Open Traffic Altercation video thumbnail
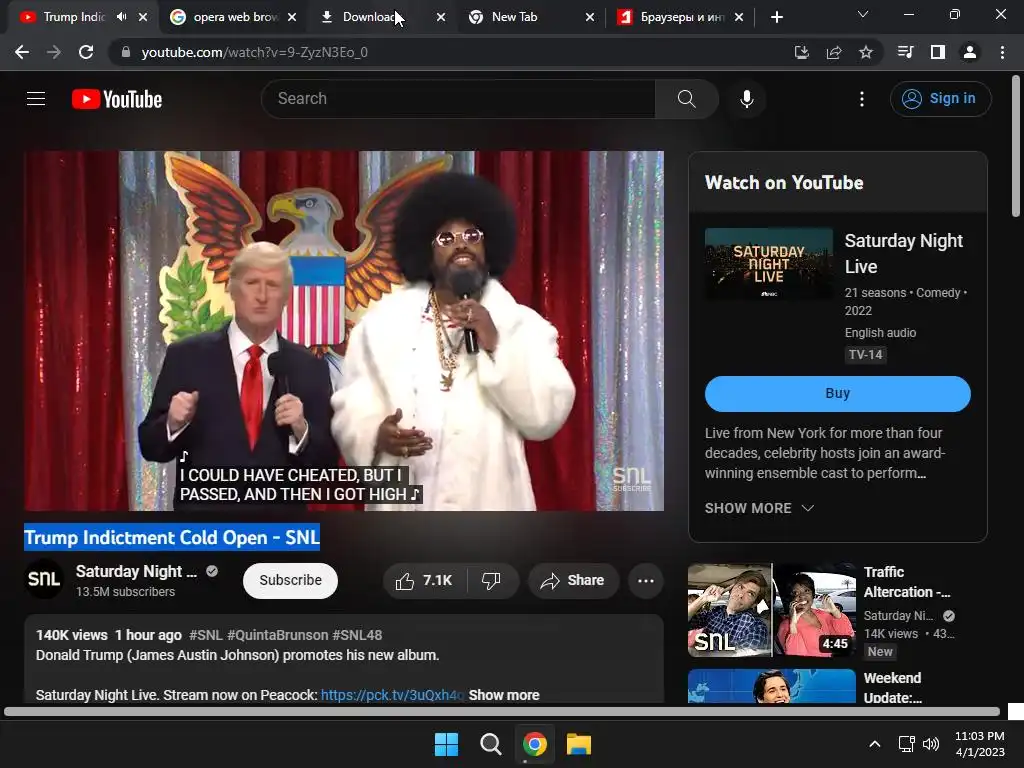 pos(771,609)
